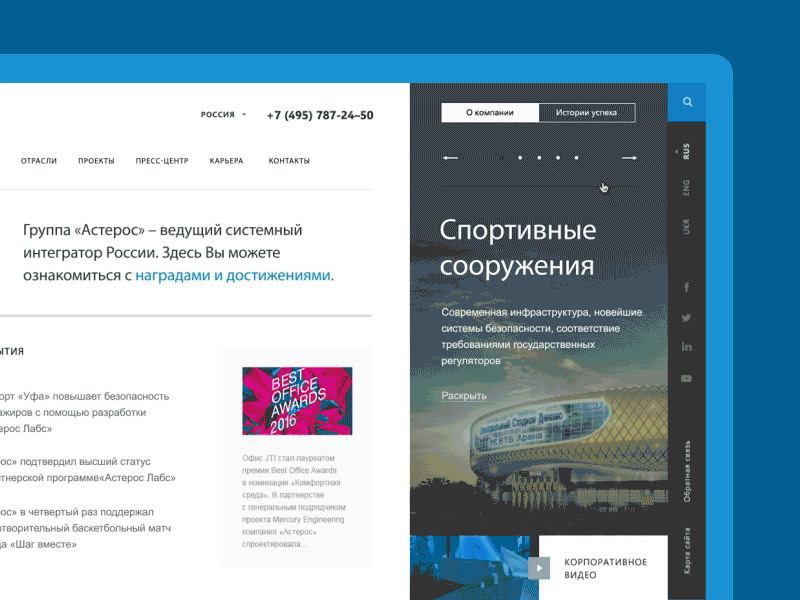Select ENG language
This screenshot has width=800, height=600.
[x=686, y=187]
